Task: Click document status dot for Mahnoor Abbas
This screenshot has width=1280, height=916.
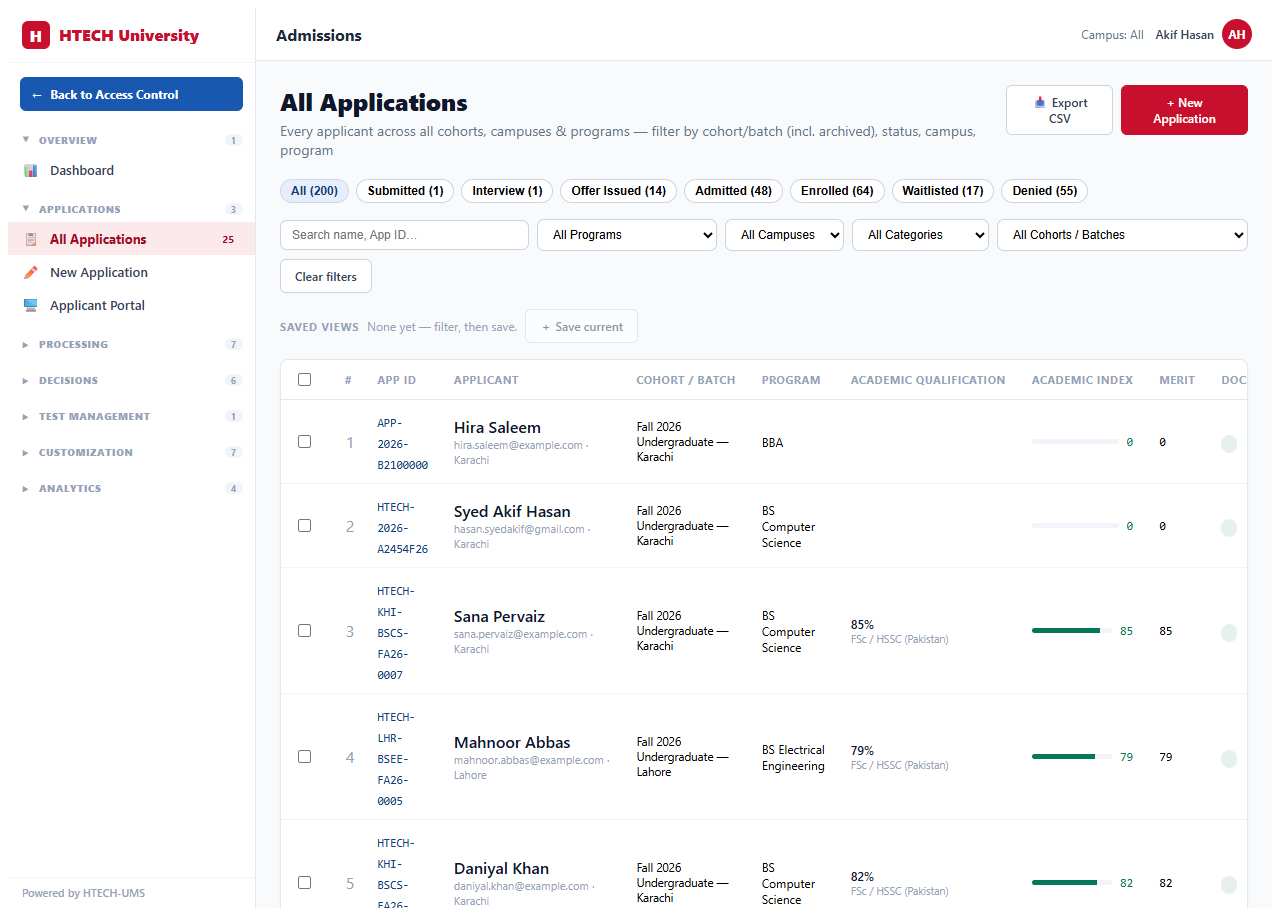Action: 1229,759
